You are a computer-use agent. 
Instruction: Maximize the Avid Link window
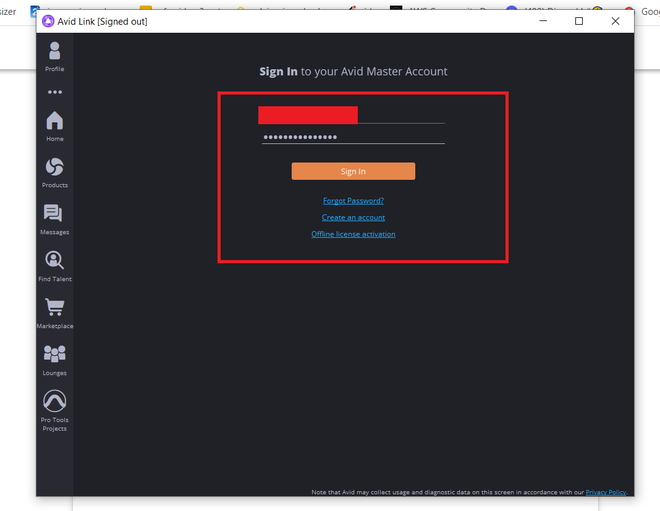point(579,21)
